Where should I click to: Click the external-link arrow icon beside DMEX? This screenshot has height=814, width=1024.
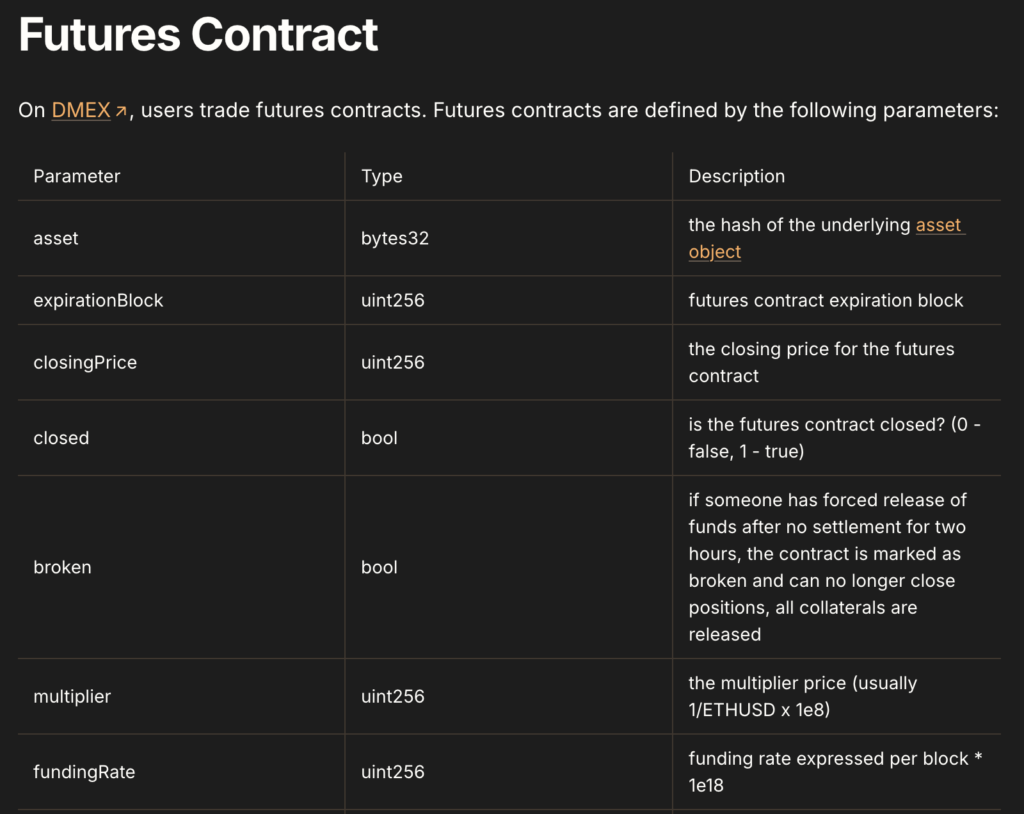pyautogui.click(x=121, y=111)
